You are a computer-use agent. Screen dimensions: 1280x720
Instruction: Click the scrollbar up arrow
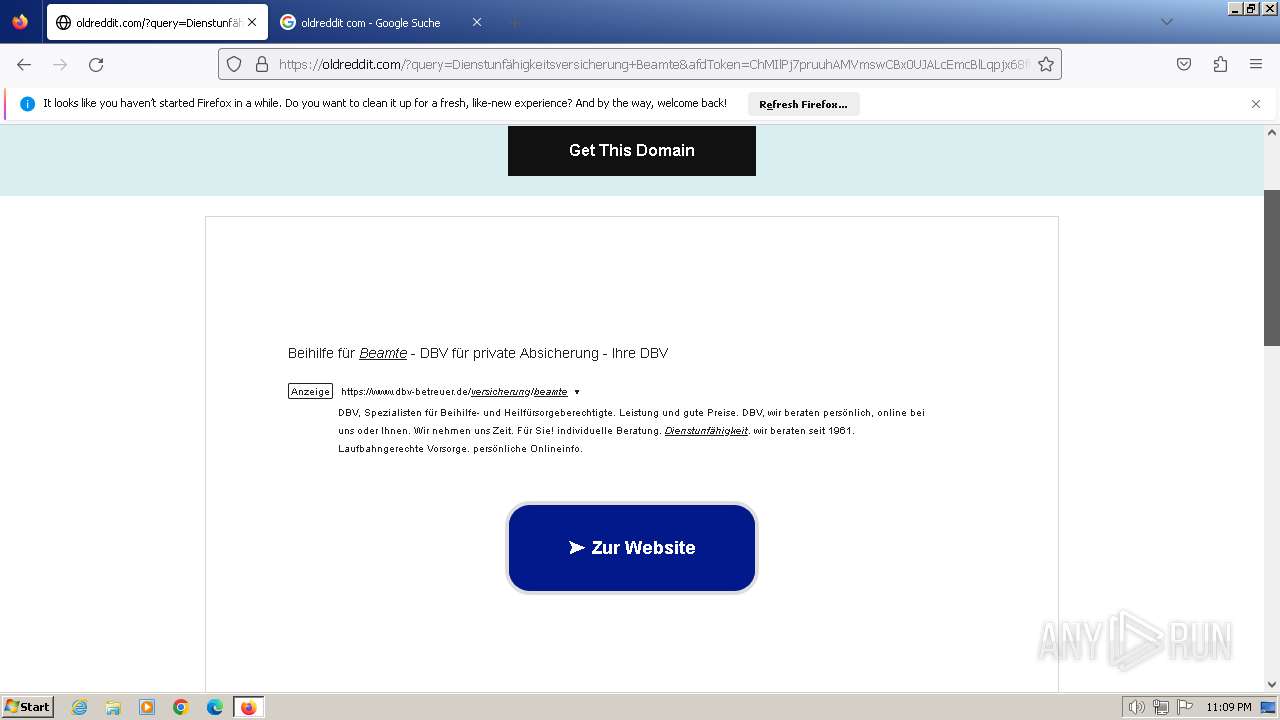coord(1272,132)
